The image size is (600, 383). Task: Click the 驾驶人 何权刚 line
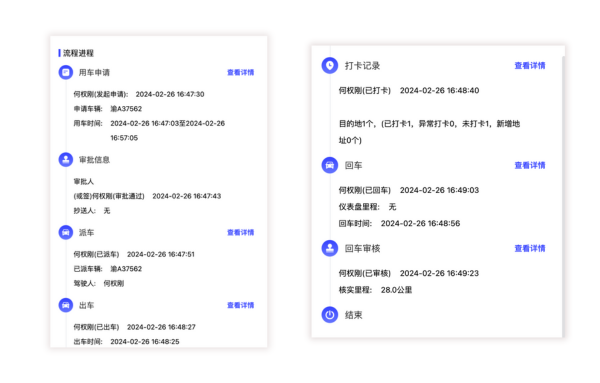pyautogui.click(x=99, y=283)
